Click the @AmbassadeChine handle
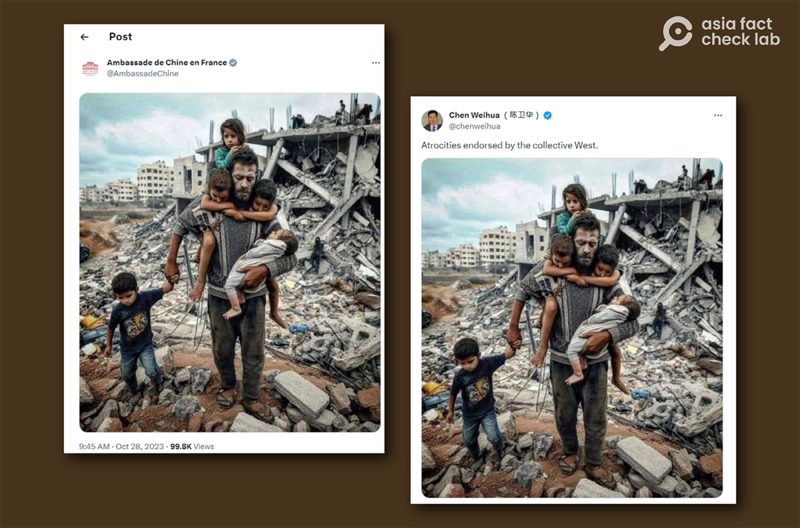 [x=142, y=74]
